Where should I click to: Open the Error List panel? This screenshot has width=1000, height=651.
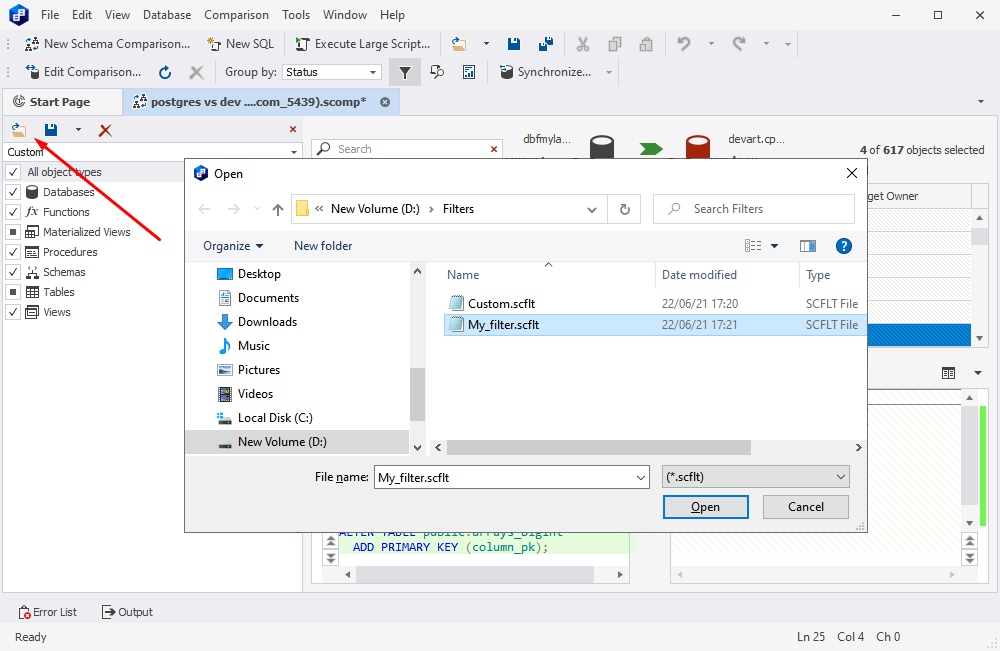tap(47, 612)
